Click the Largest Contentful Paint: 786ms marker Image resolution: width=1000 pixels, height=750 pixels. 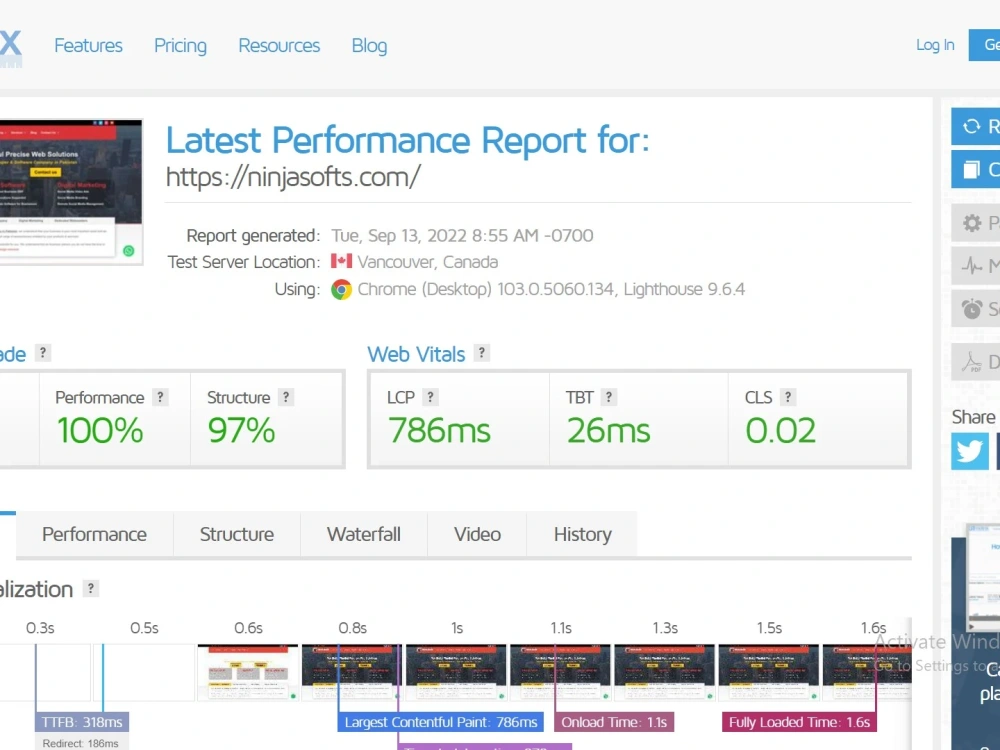click(441, 722)
